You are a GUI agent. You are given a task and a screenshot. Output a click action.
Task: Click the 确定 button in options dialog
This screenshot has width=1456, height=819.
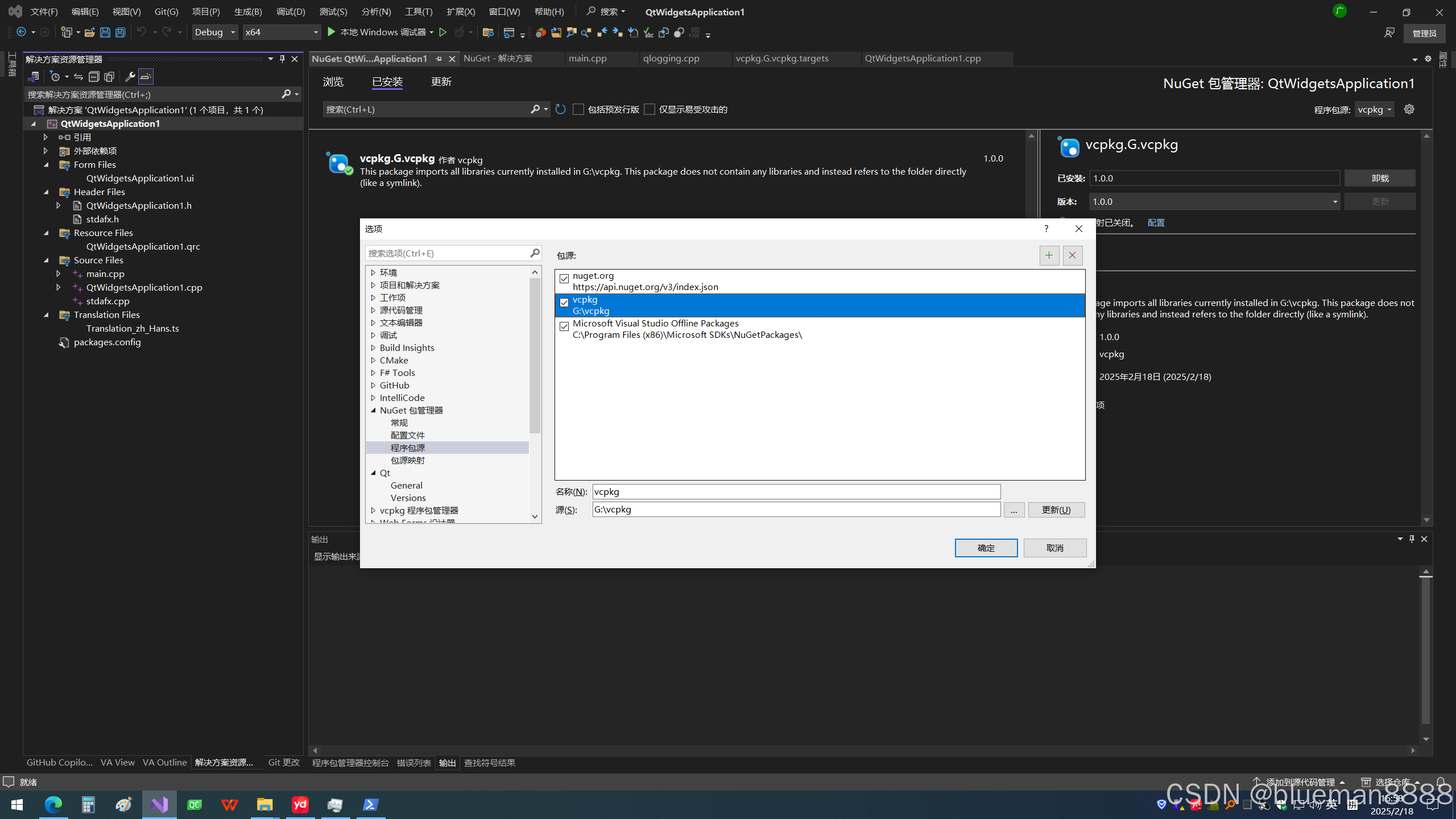(986, 548)
